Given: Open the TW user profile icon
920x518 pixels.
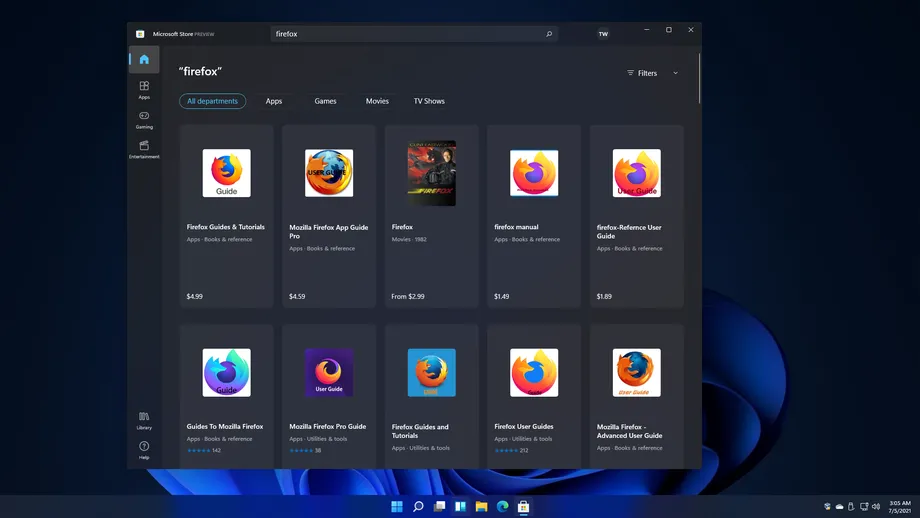Looking at the screenshot, I should (x=603, y=34).
